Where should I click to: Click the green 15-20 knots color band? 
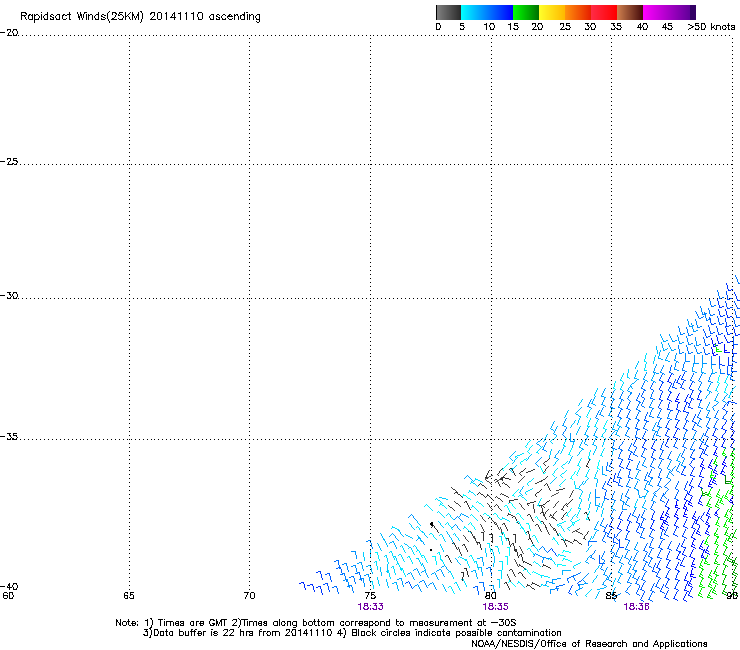click(526, 12)
